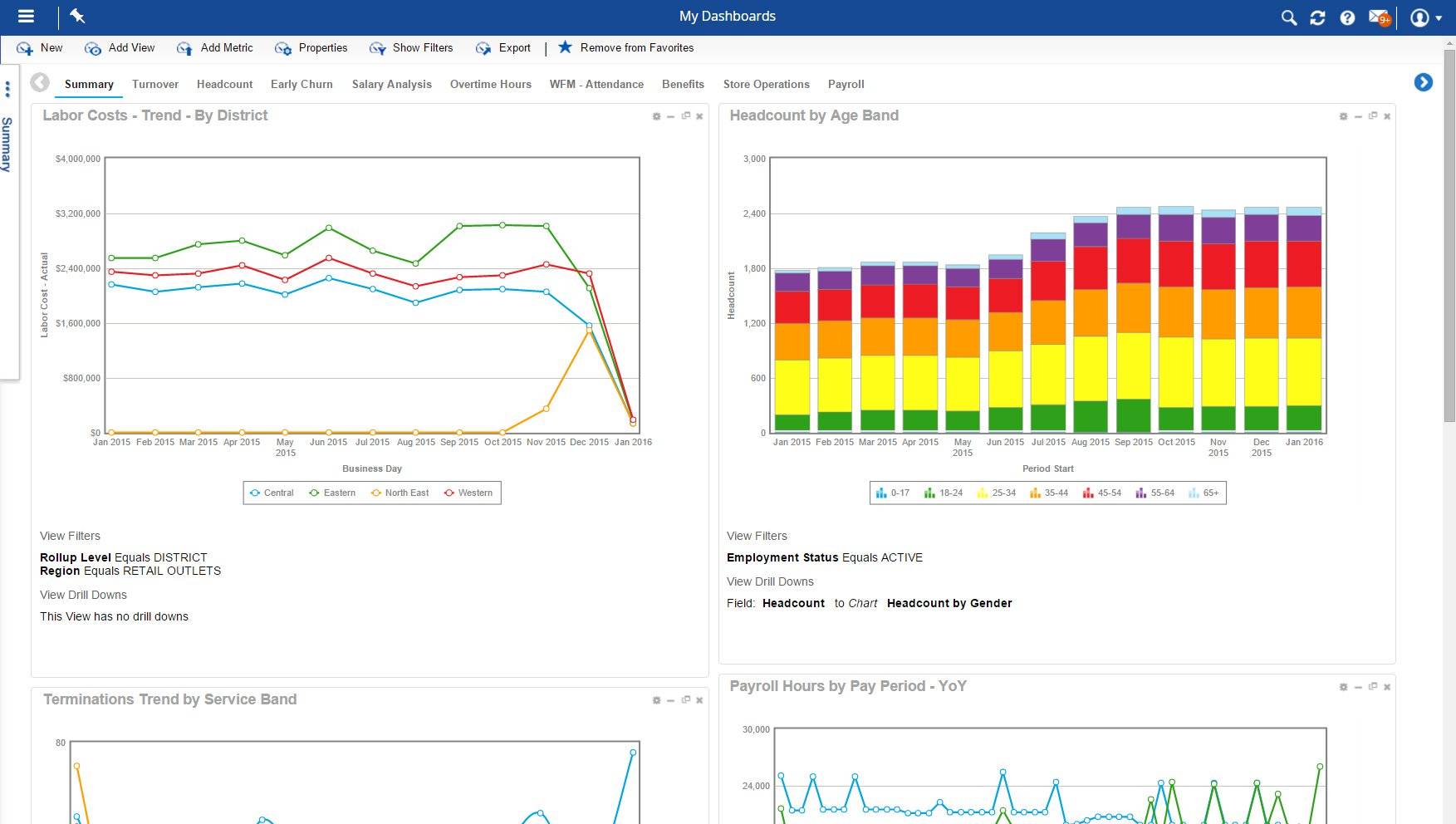The width and height of the screenshot is (1456, 824).
Task: Open the help icon in the header
Action: (x=1347, y=17)
